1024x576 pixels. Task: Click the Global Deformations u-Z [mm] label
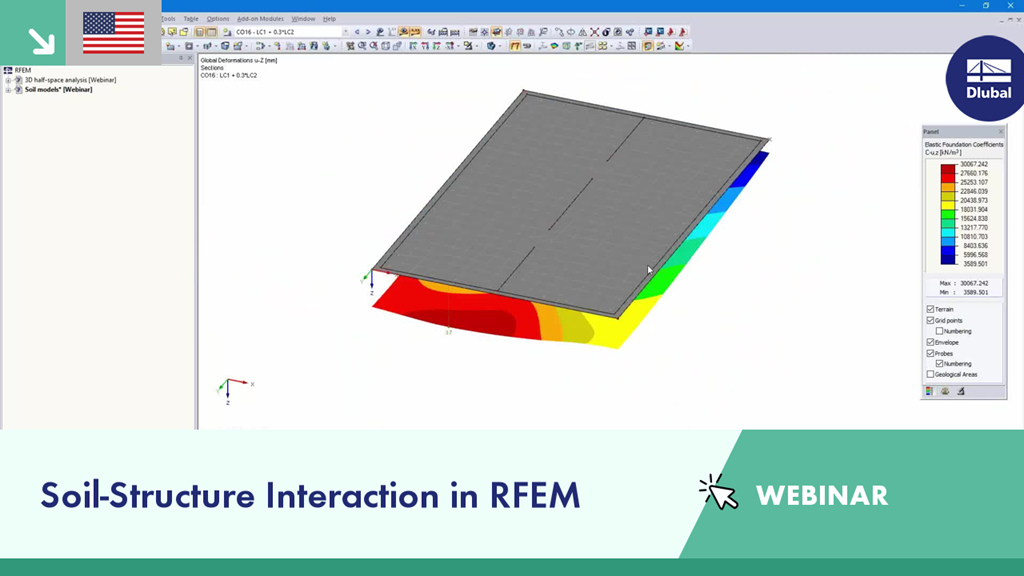click(239, 60)
